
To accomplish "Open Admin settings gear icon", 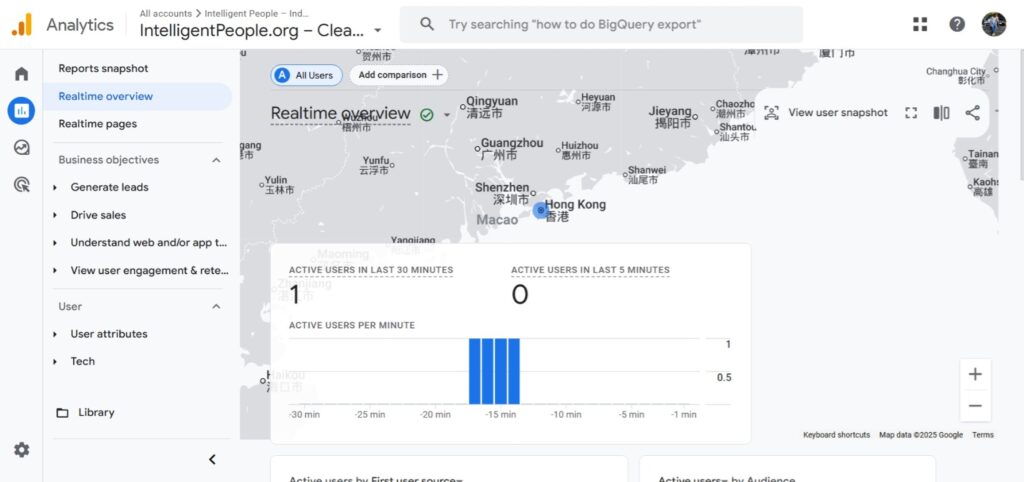I will [21, 450].
